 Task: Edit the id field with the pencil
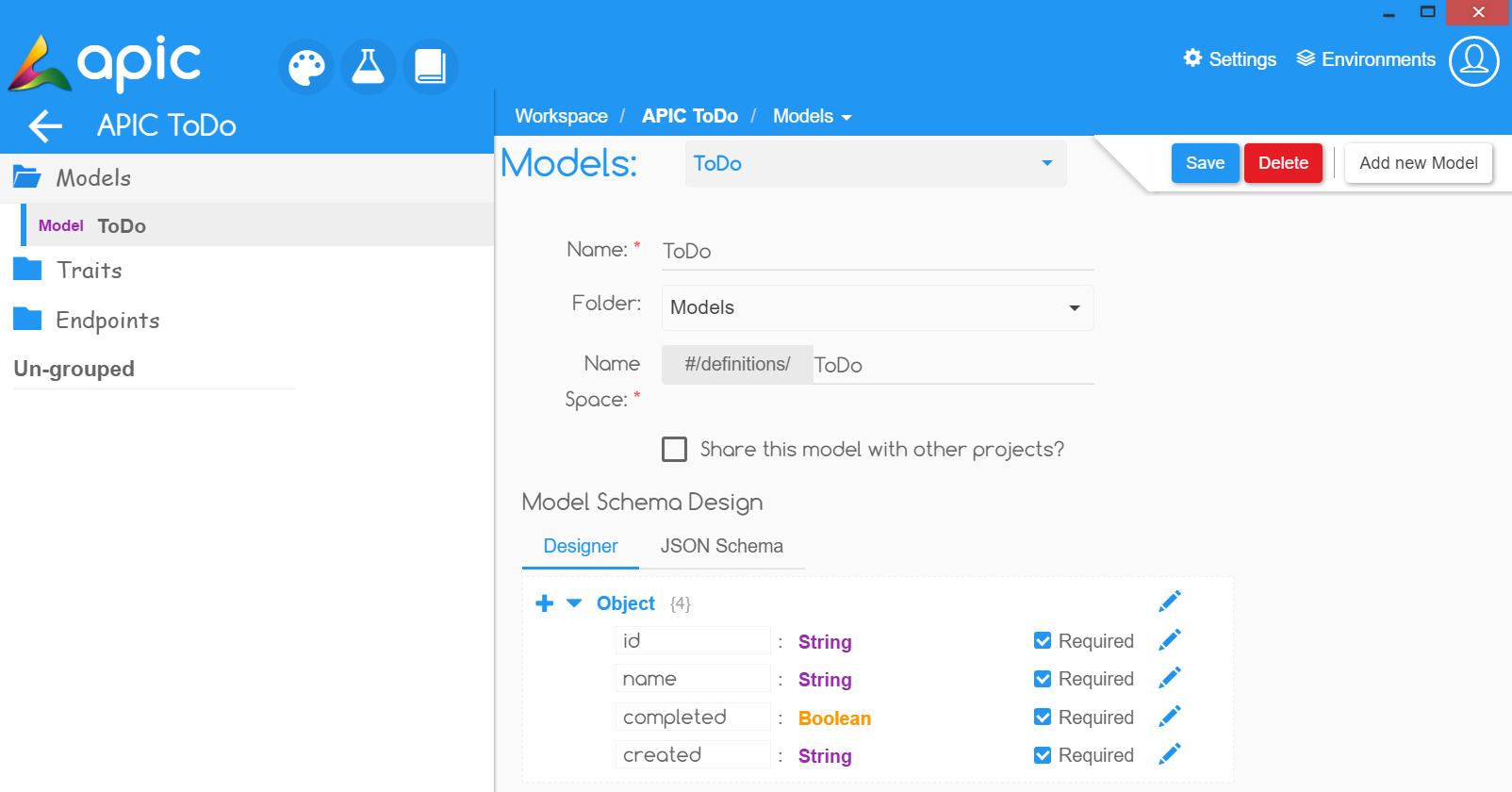[x=1169, y=641]
